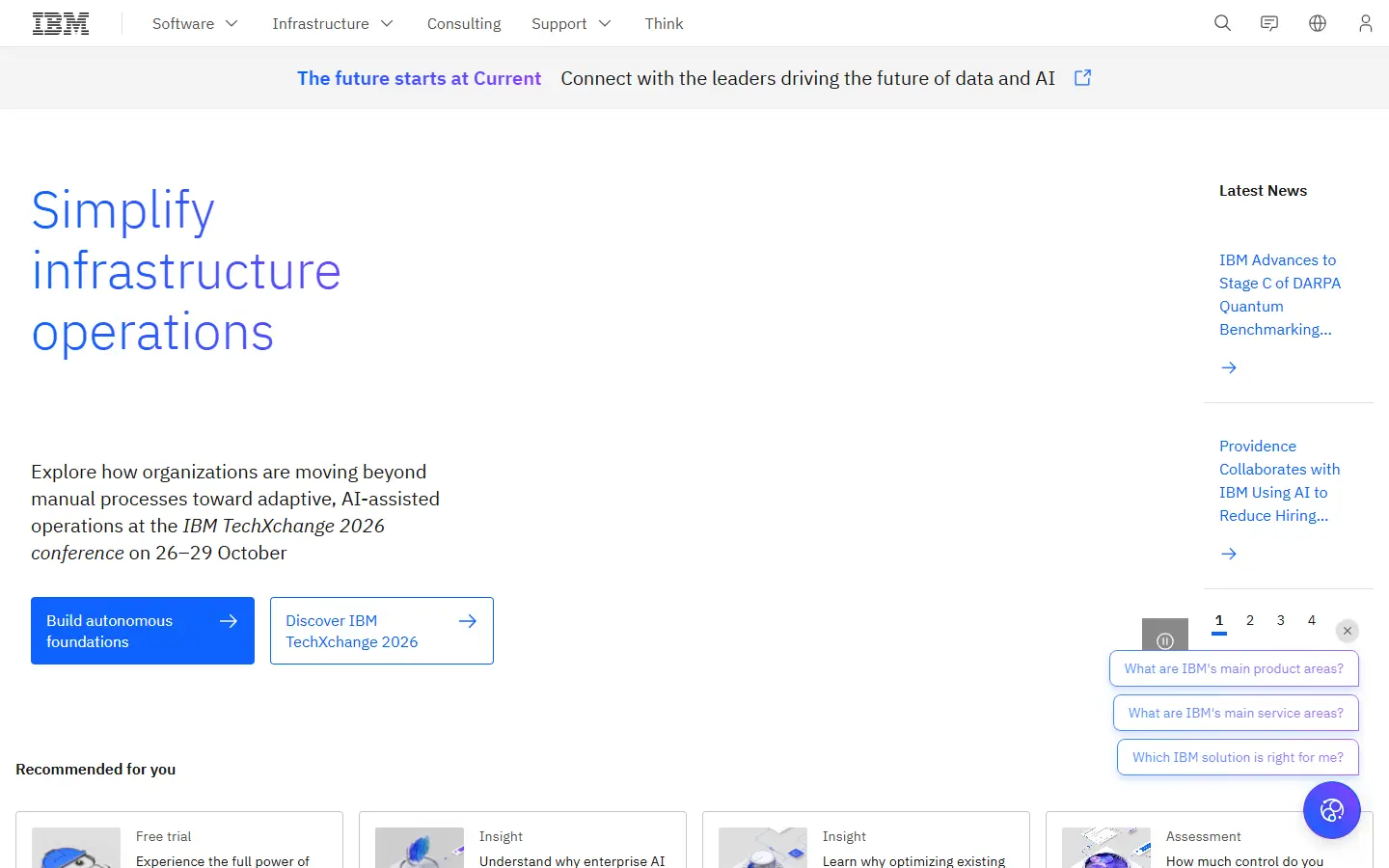Open 'The future starts at Current' link
The height and width of the screenshot is (868, 1389).
click(x=419, y=78)
